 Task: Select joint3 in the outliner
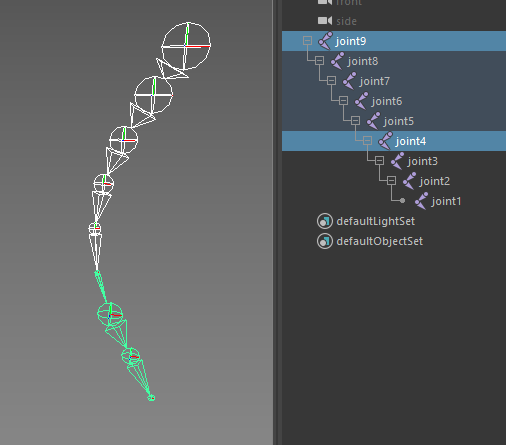click(422, 161)
